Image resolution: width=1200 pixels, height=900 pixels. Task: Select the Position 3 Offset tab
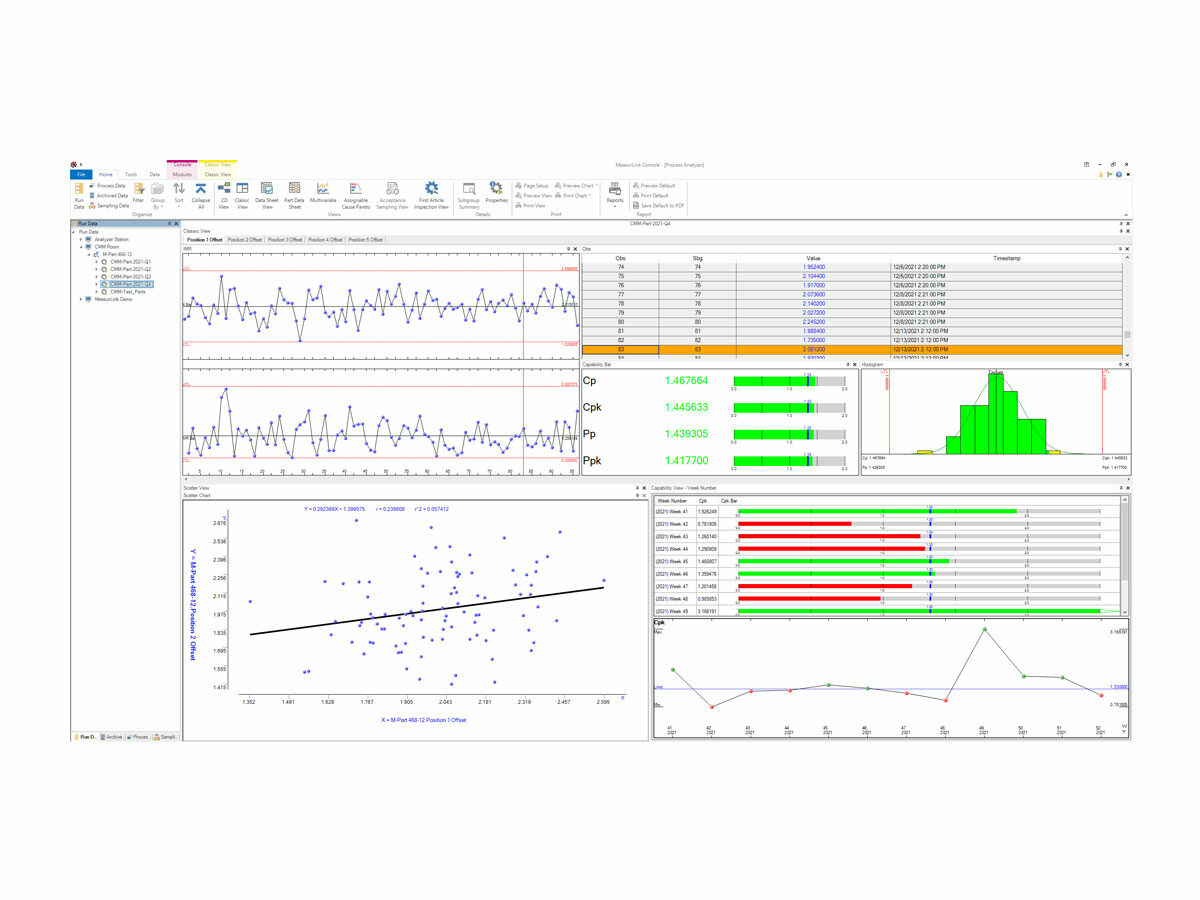click(284, 240)
